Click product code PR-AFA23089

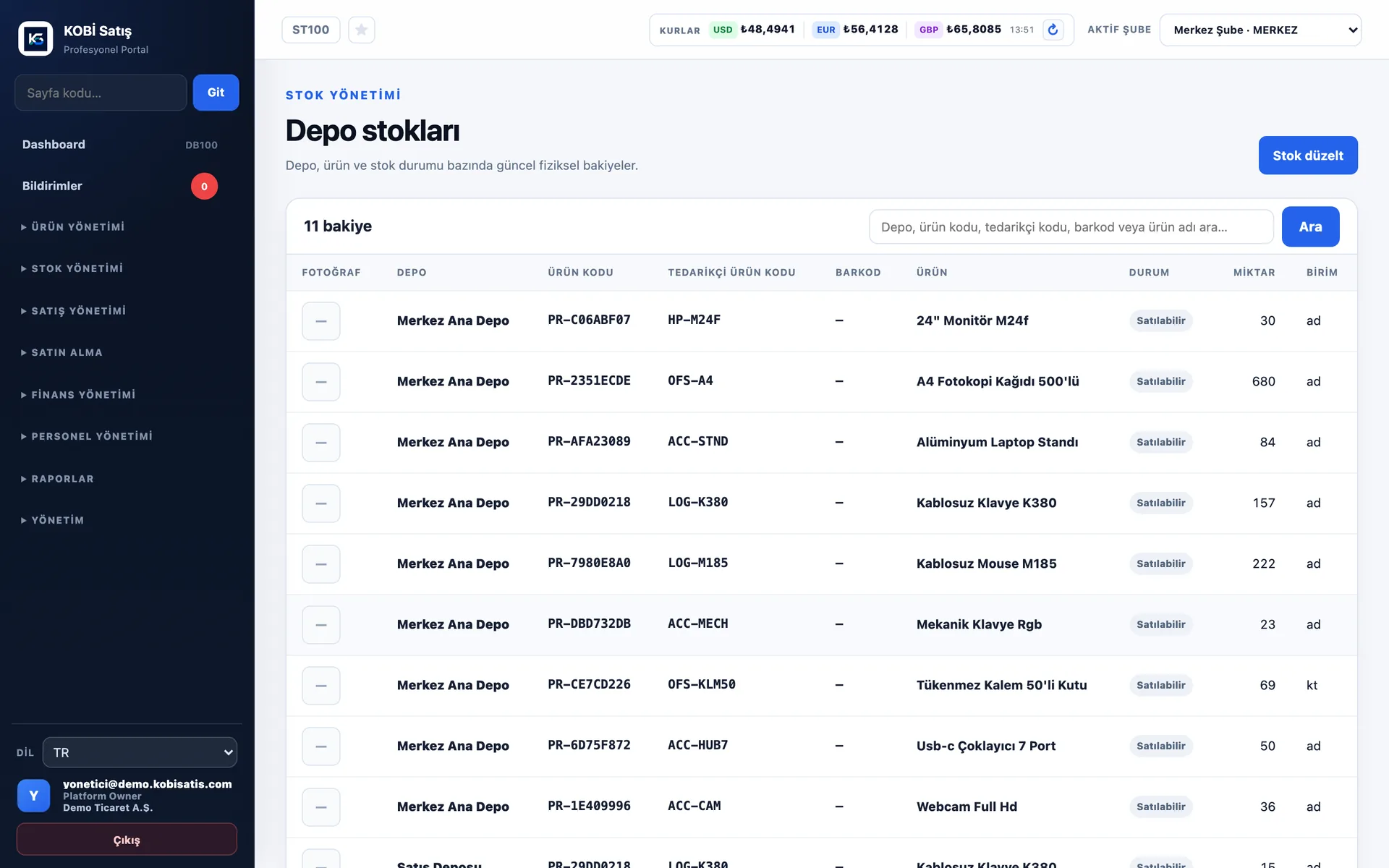pyautogui.click(x=589, y=441)
